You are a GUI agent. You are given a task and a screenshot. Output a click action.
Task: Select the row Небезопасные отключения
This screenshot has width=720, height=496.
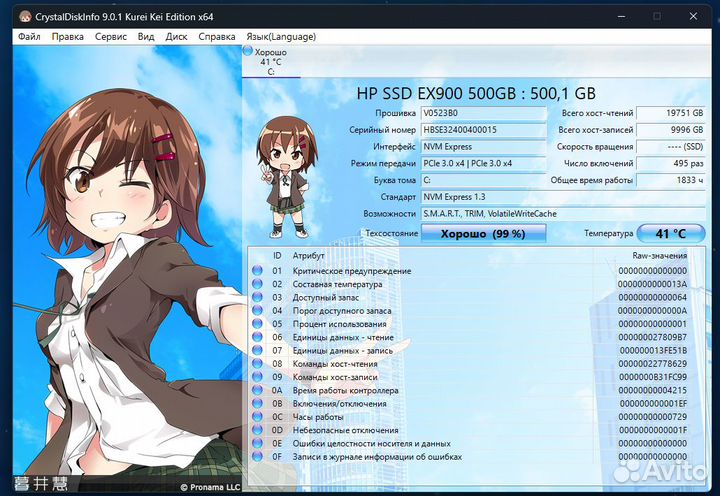[469, 430]
